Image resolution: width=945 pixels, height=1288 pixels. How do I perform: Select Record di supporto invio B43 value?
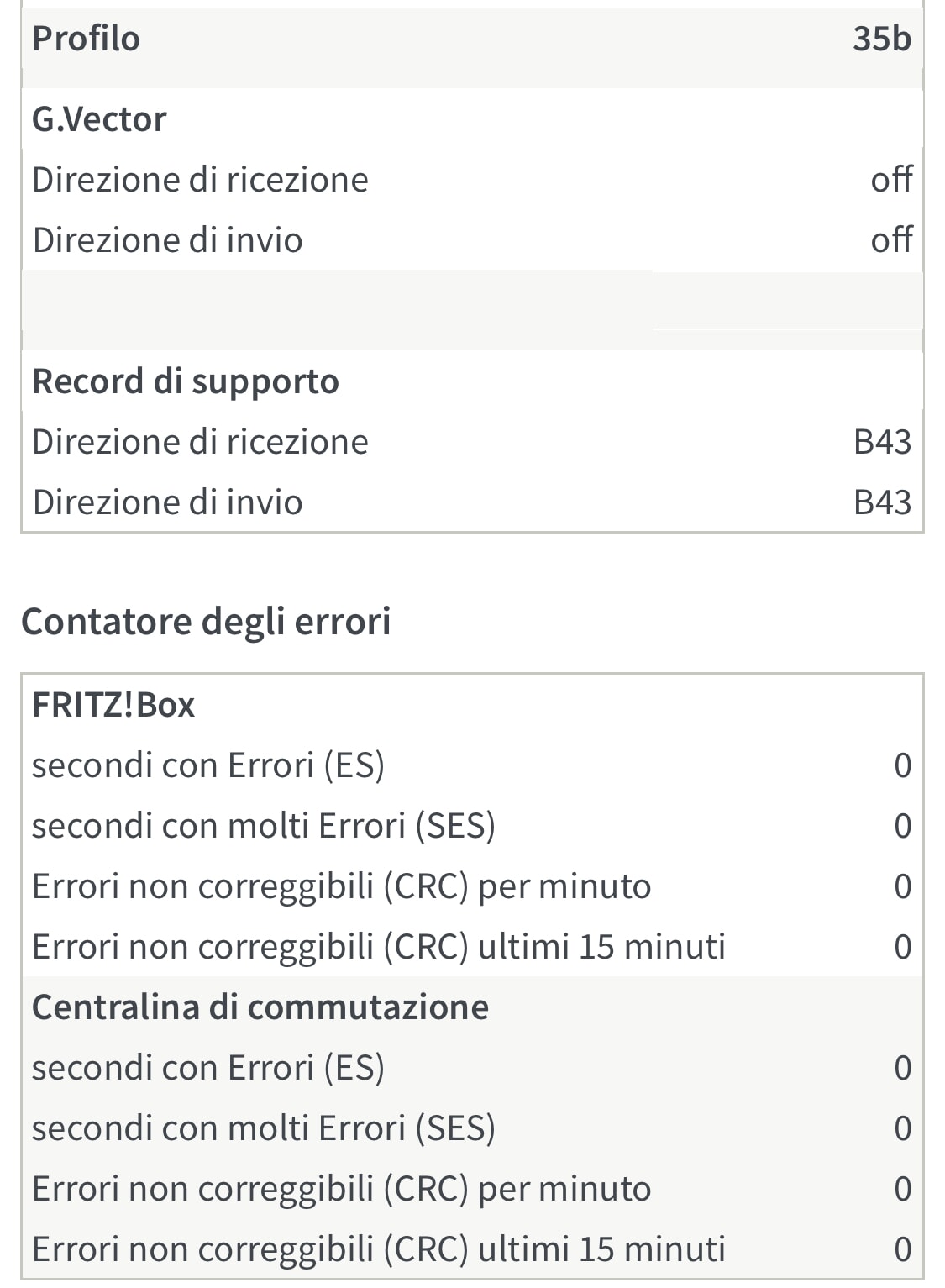[x=882, y=502]
